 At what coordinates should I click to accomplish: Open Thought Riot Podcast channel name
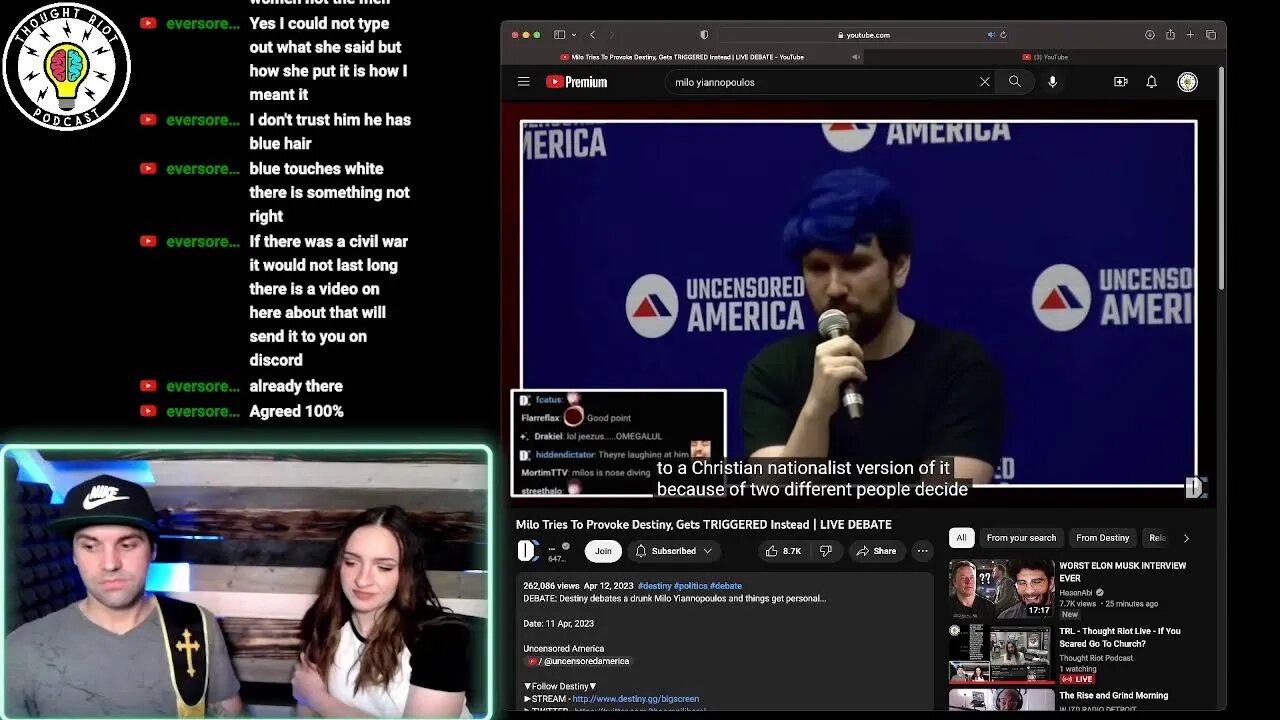(x=1096, y=658)
